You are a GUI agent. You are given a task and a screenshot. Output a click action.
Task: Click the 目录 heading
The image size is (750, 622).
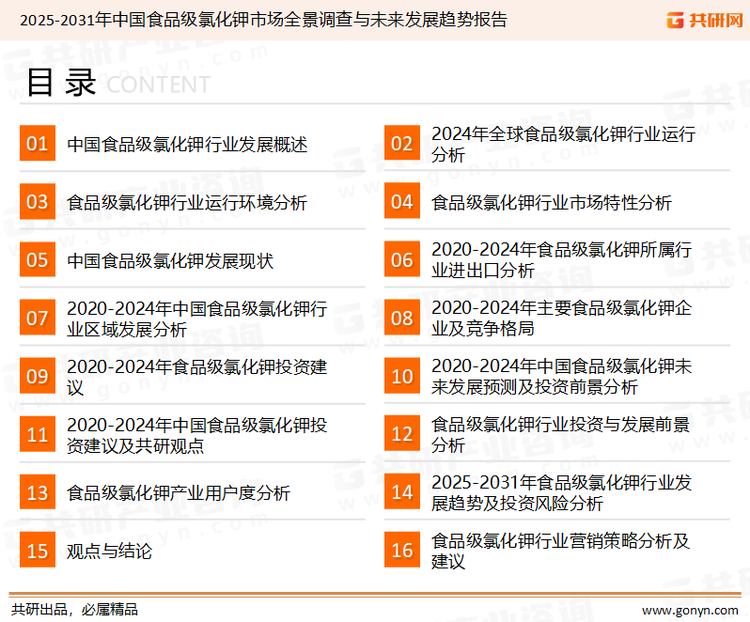(61, 83)
